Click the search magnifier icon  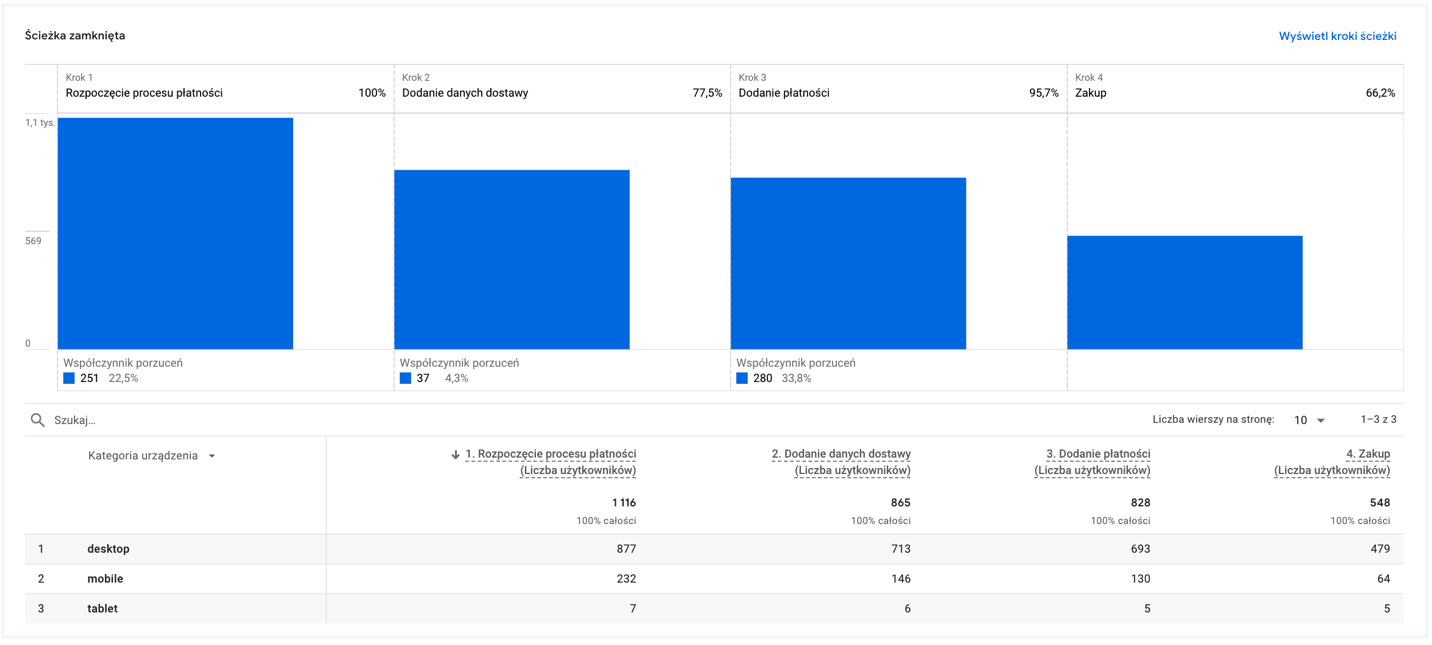coord(38,420)
